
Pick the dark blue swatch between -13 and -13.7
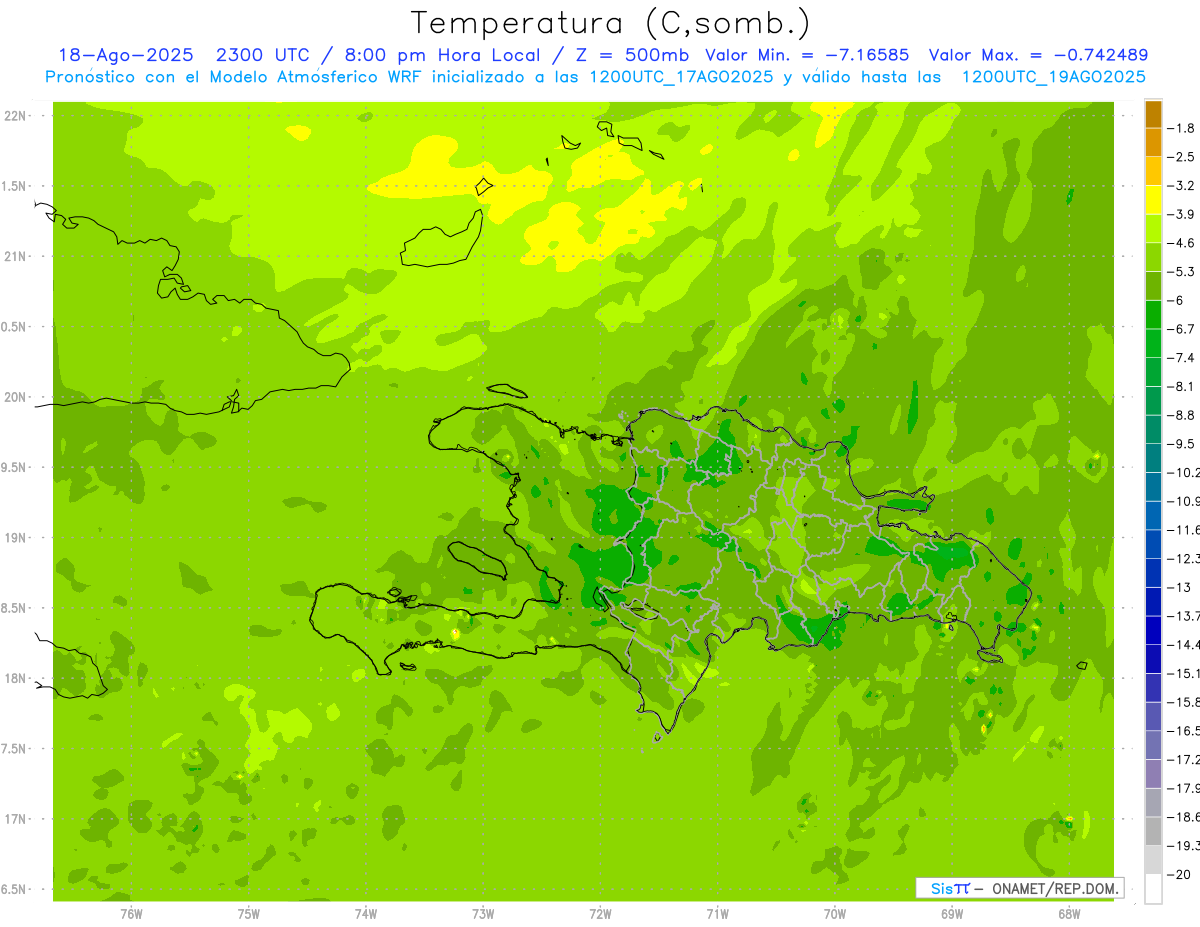point(1153,601)
